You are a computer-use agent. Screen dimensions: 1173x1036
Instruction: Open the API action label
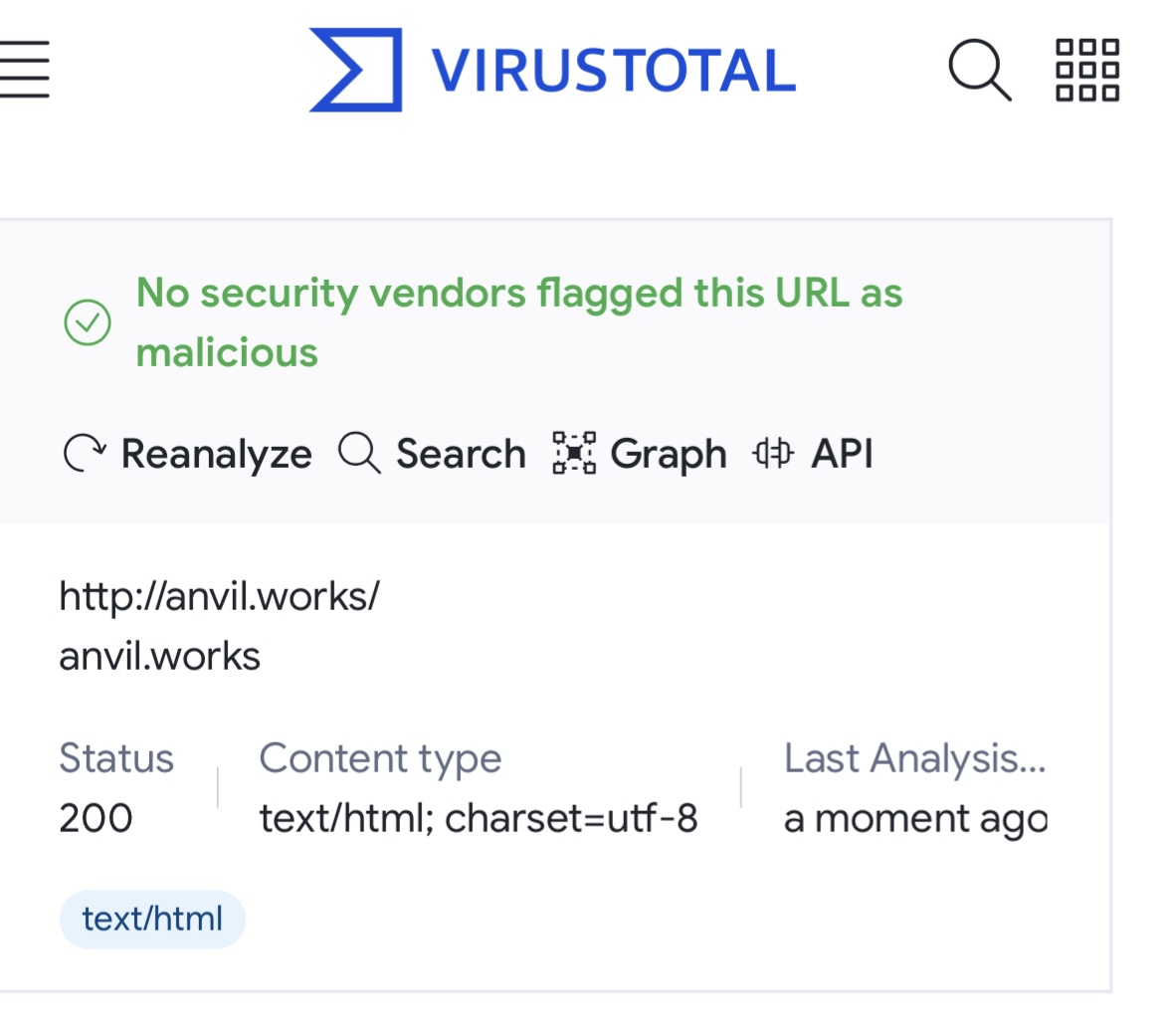(843, 454)
